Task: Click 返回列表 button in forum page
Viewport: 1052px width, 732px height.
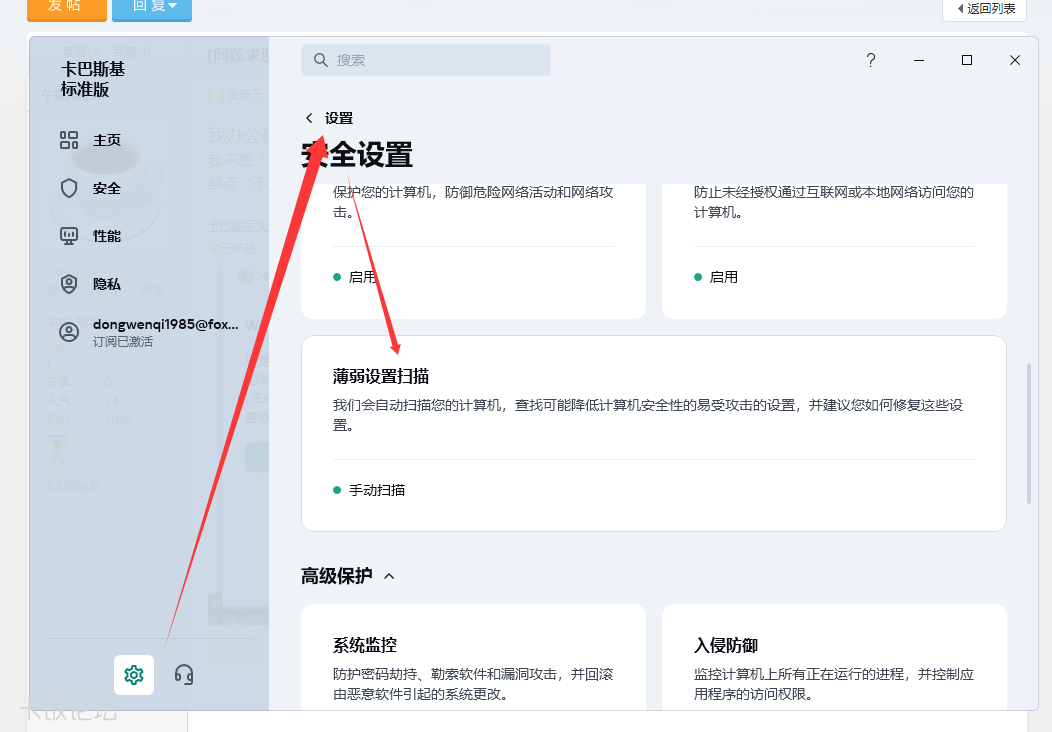Action: coord(985,9)
